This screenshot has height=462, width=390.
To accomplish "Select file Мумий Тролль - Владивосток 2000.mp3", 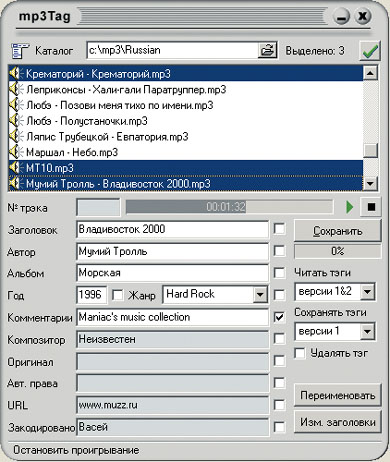I will point(186,183).
